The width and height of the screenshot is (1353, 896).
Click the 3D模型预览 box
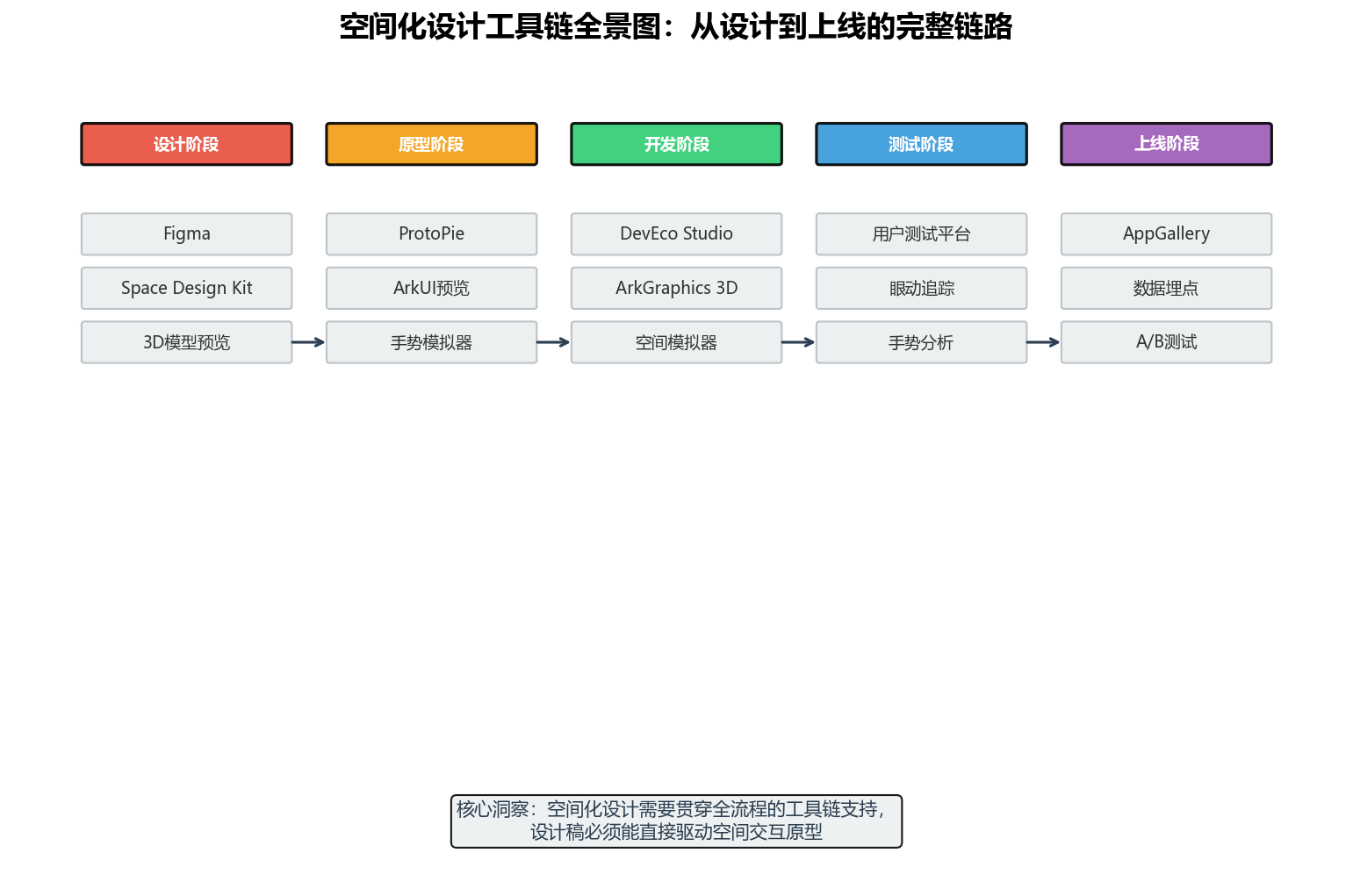pos(186,342)
